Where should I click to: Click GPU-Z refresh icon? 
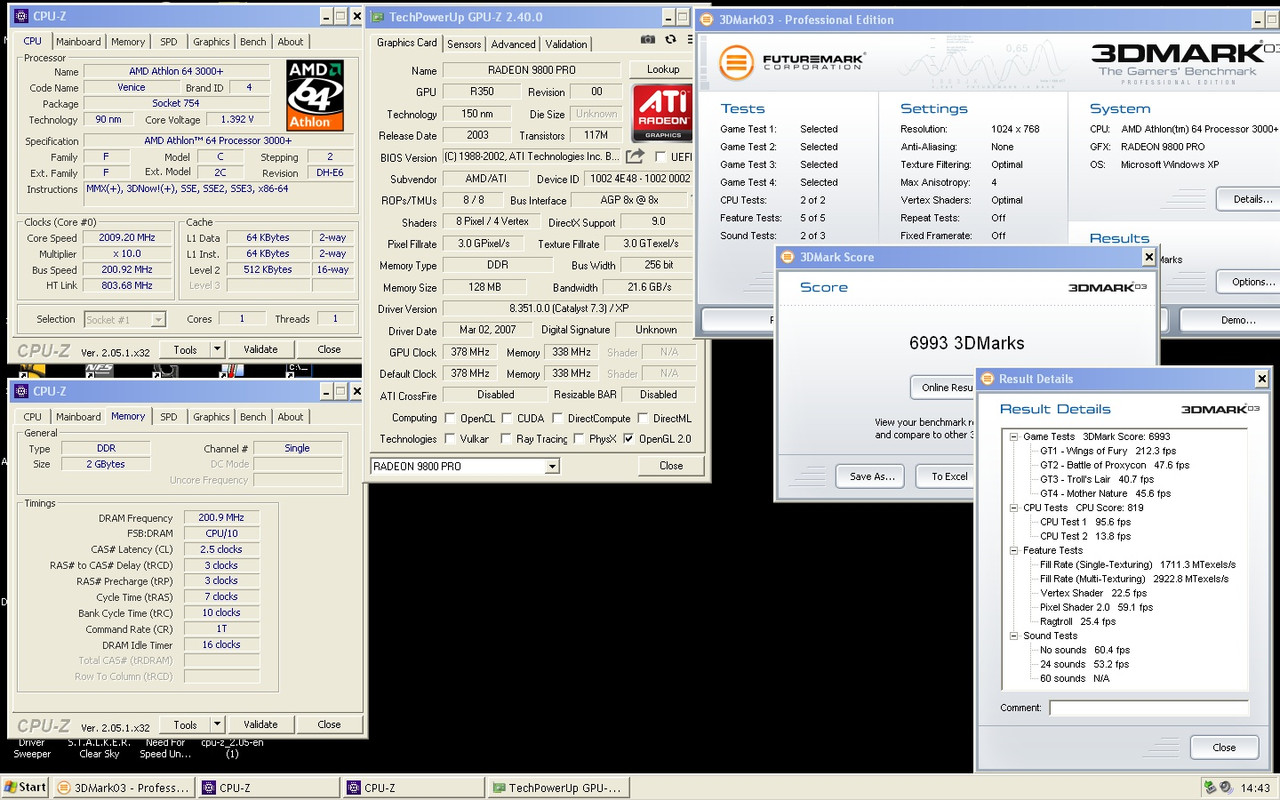tap(670, 39)
